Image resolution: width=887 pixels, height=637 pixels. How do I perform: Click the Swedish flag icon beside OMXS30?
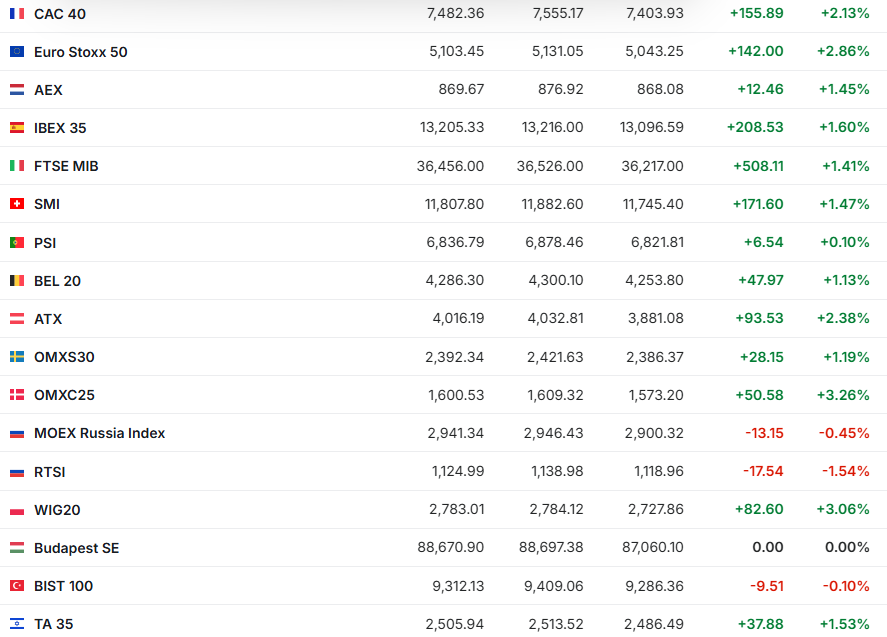[x=17, y=357]
